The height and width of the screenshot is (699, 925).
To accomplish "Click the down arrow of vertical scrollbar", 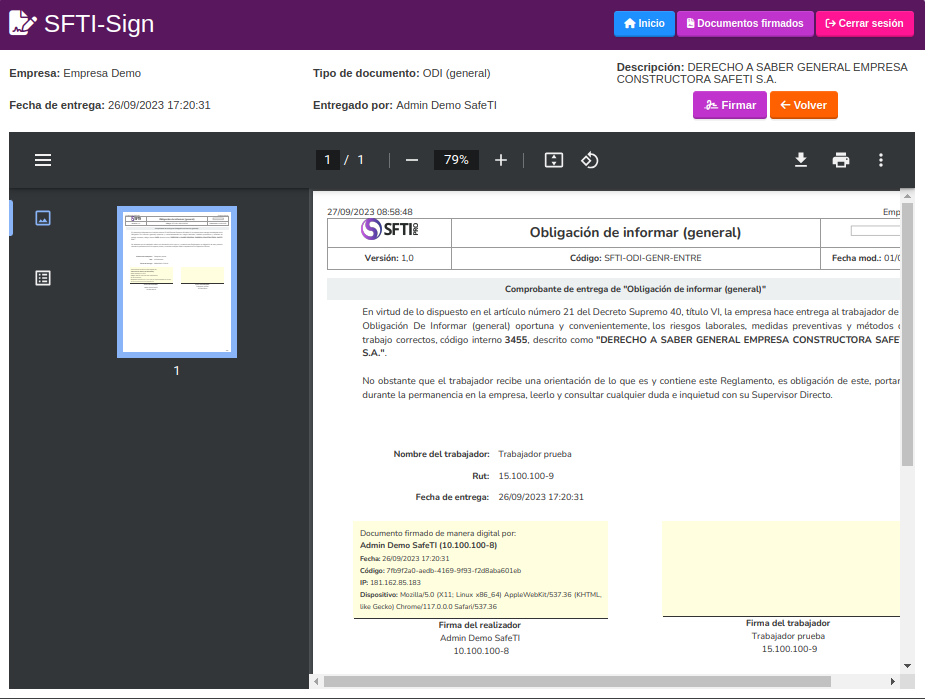I will (907, 666).
